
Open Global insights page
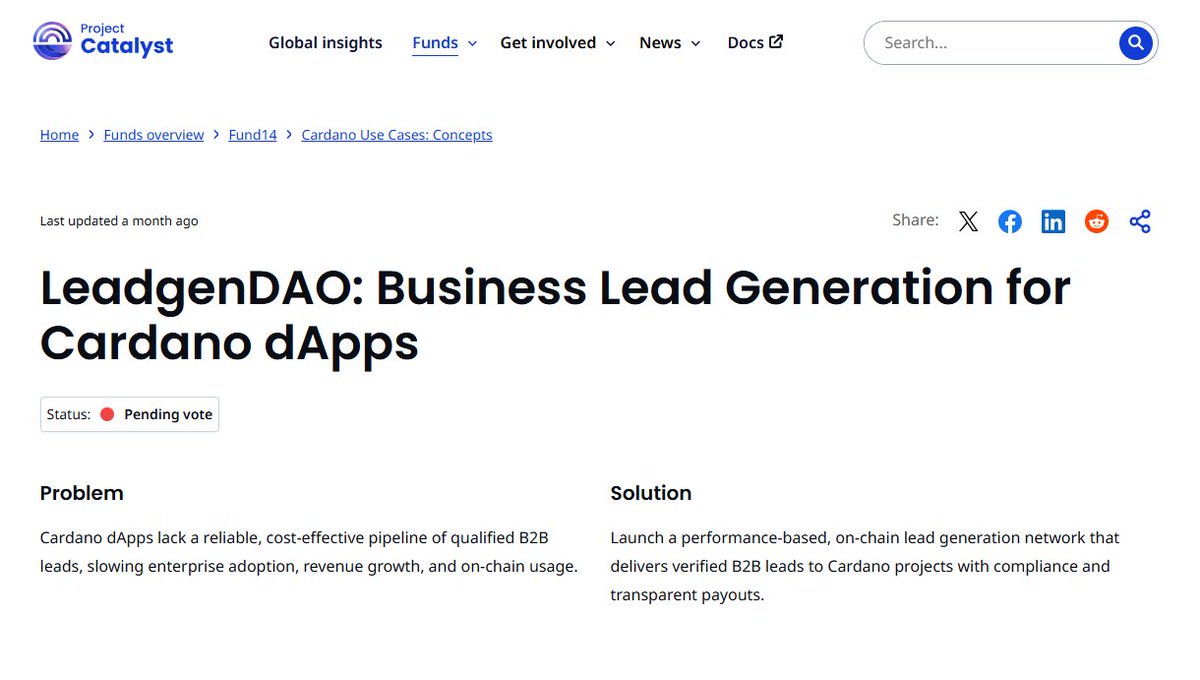click(325, 43)
